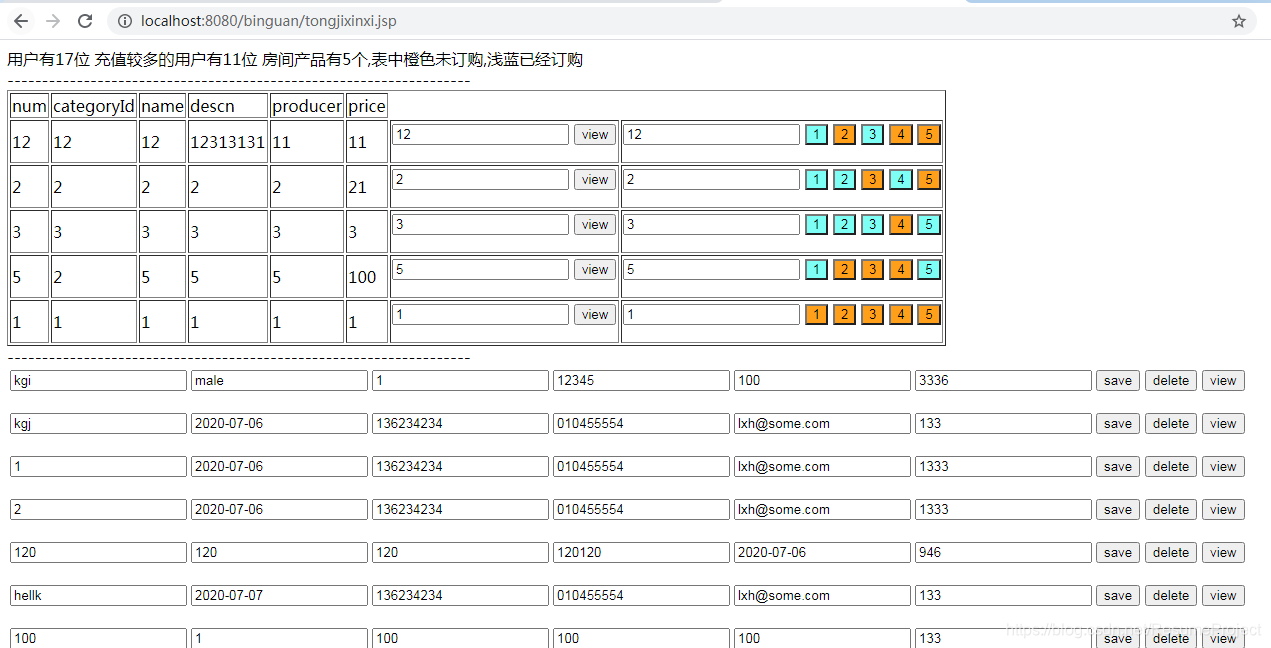Click first text field in product row 5

(480, 270)
